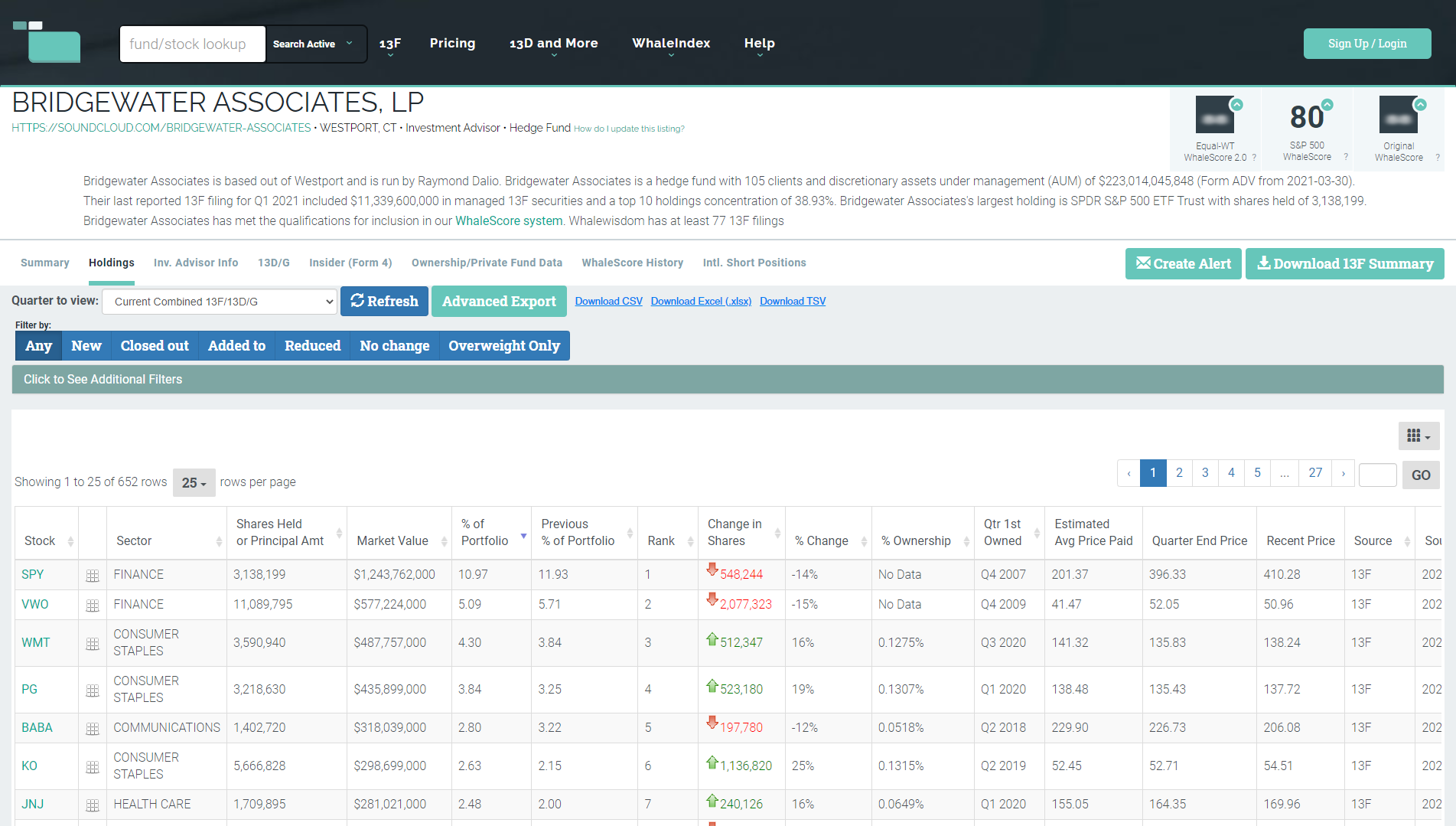Screen dimensions: 1456x826
Task: Click the Create Alert button
Action: coord(1183,263)
